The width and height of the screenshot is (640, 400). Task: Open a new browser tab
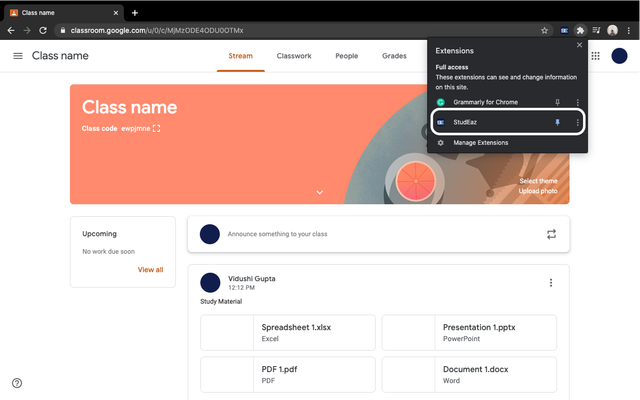(x=135, y=13)
